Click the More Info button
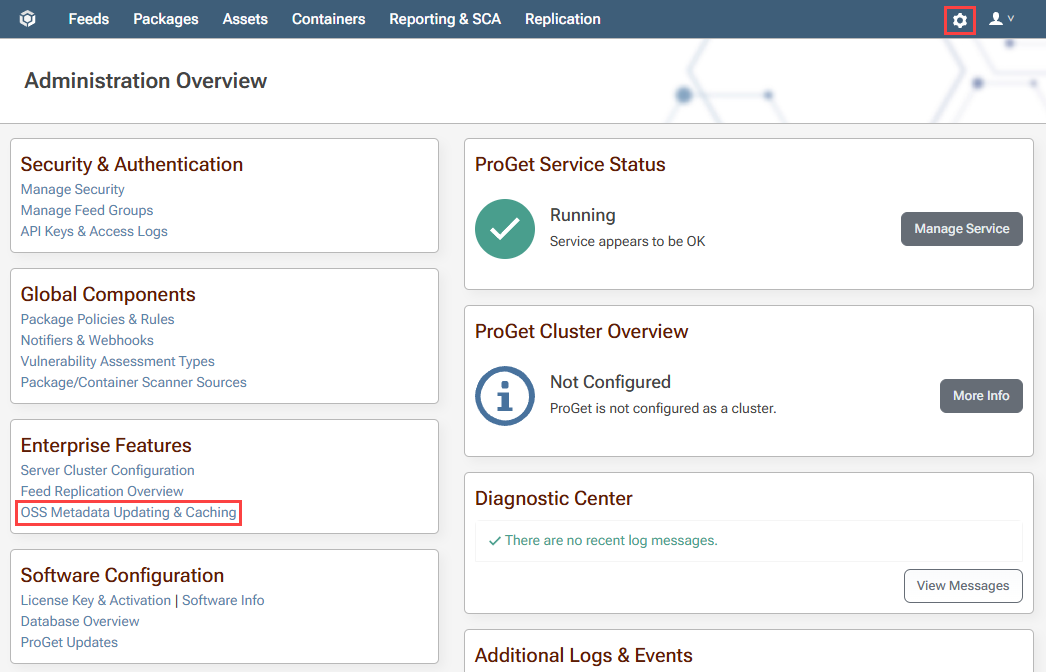Image resolution: width=1046 pixels, height=672 pixels. click(x=981, y=396)
